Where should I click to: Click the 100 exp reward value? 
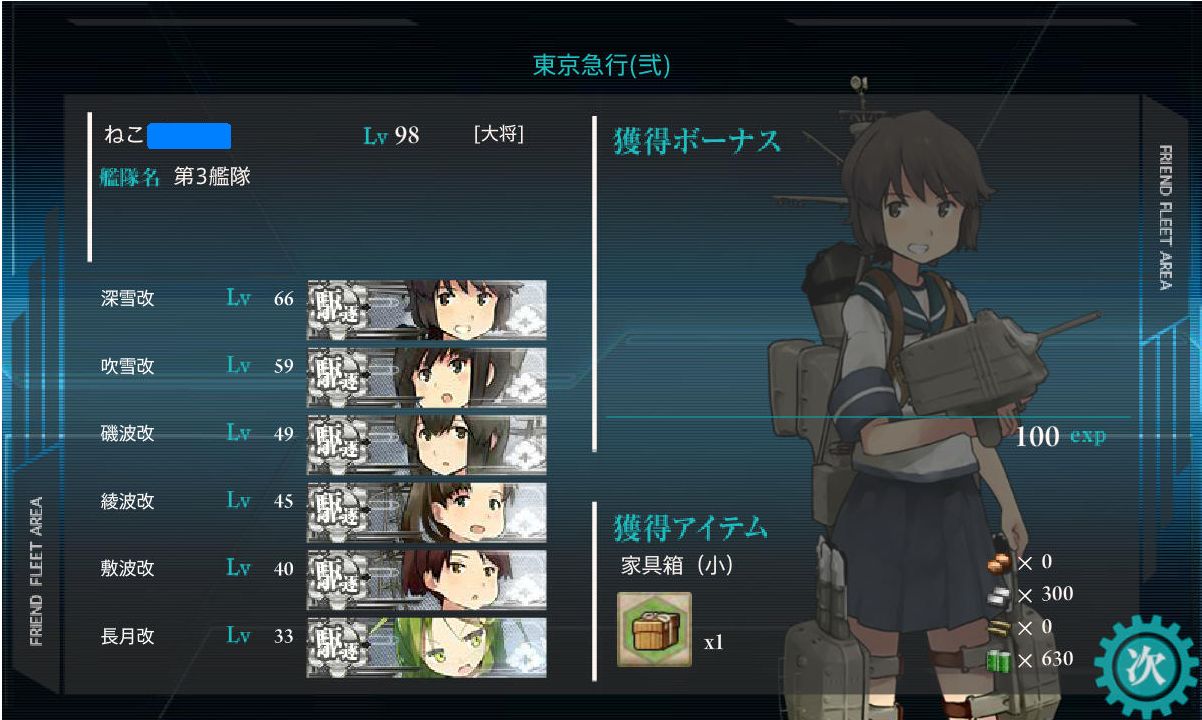[x=1061, y=436]
